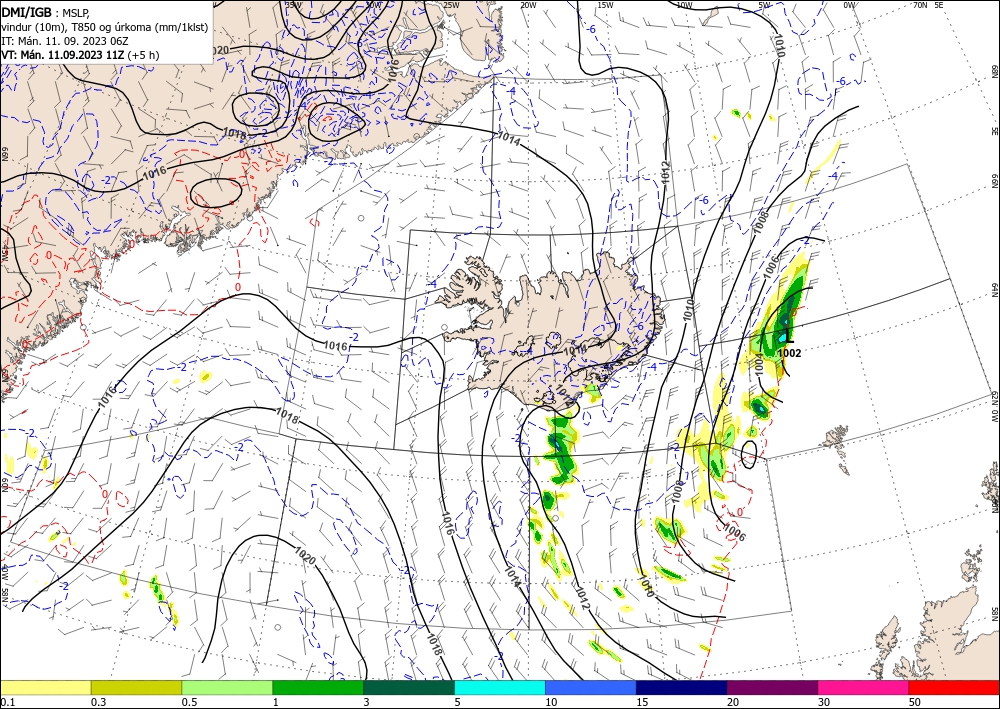
Task: Select the olive 0.3–0.5 legend swatch
Action: (x=136, y=687)
